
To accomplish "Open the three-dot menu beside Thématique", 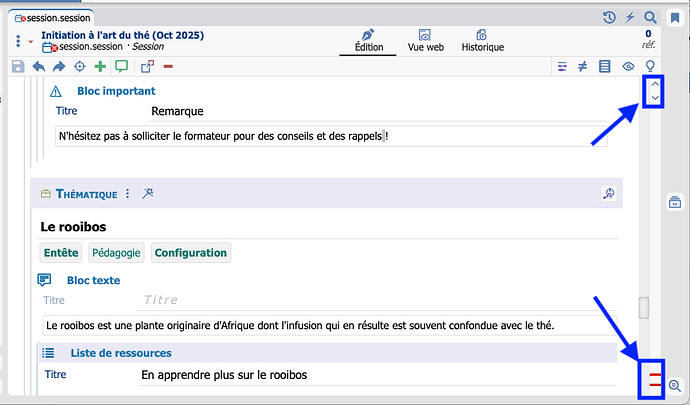I will coord(127,194).
